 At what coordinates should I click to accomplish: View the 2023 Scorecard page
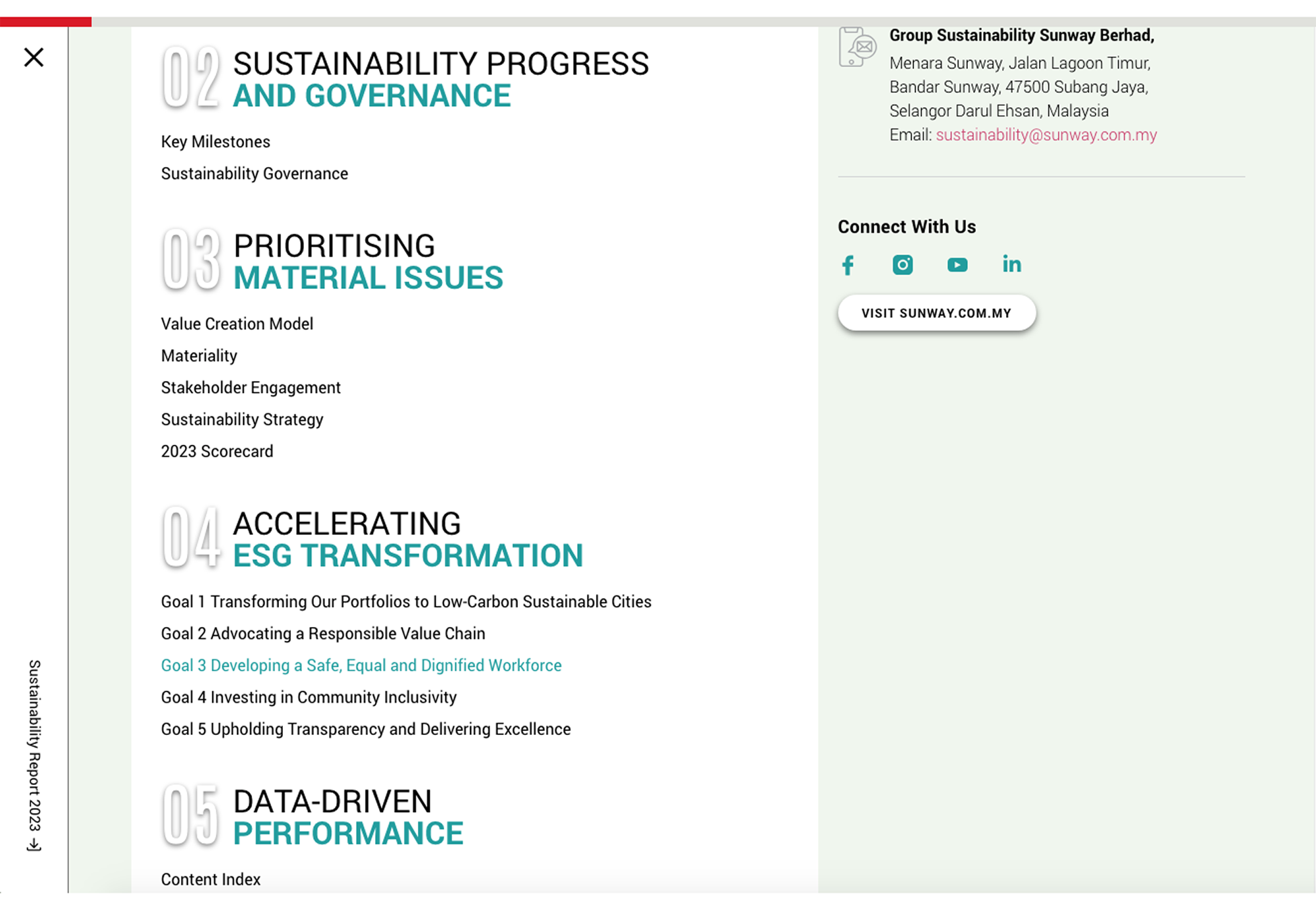[217, 451]
